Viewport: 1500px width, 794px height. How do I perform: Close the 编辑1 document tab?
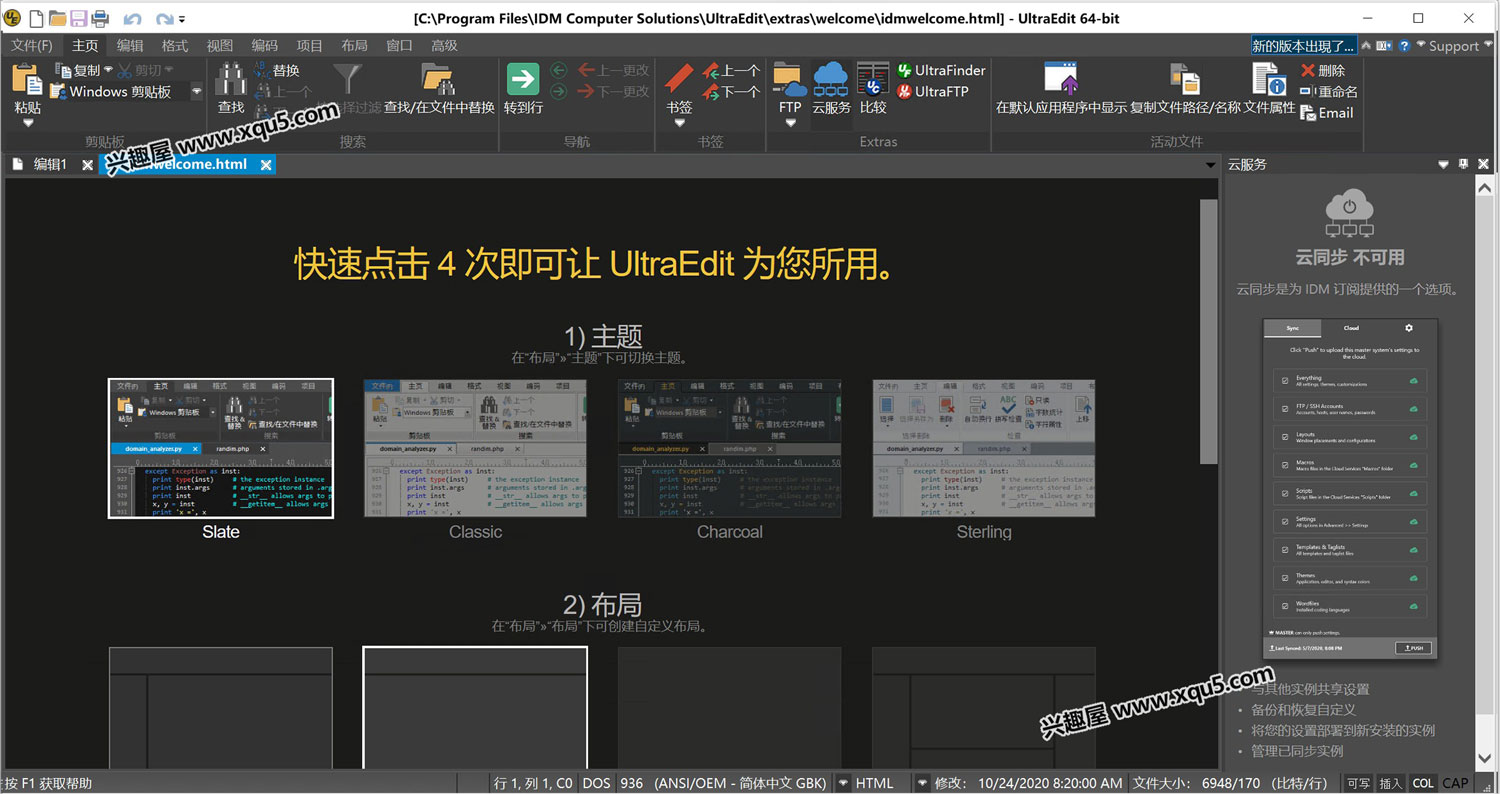pyautogui.click(x=87, y=165)
